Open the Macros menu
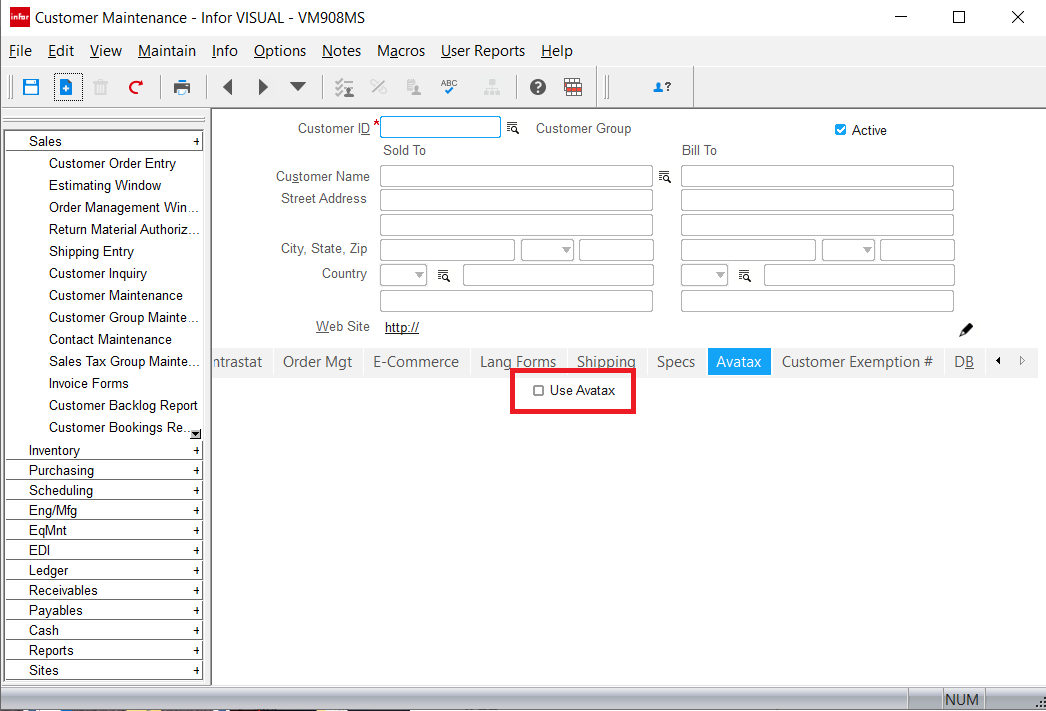1046x711 pixels. pyautogui.click(x=401, y=51)
